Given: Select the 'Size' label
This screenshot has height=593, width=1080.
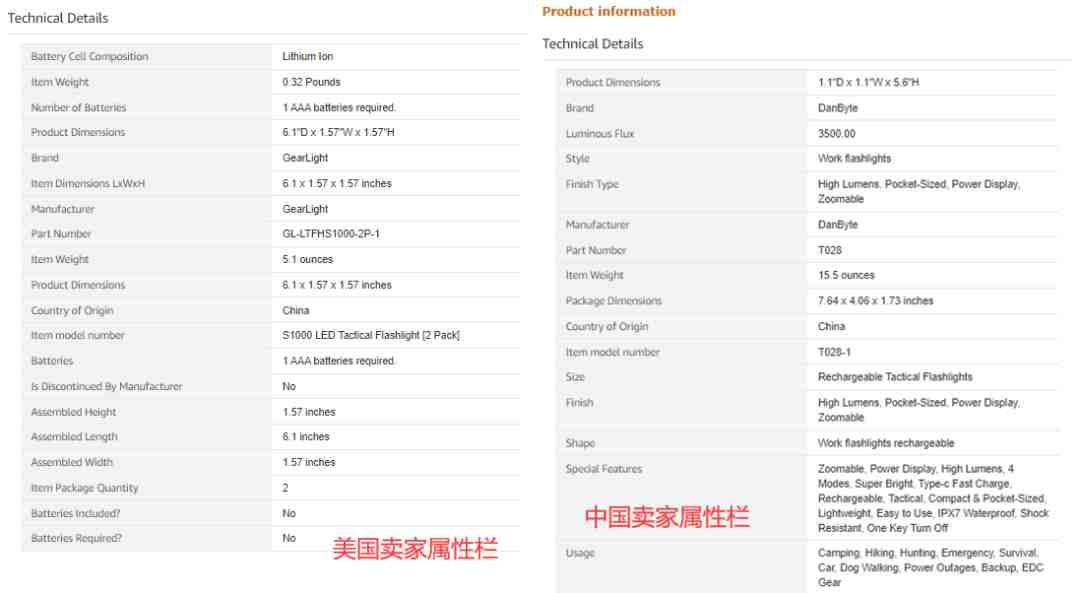Looking at the screenshot, I should click(575, 377).
